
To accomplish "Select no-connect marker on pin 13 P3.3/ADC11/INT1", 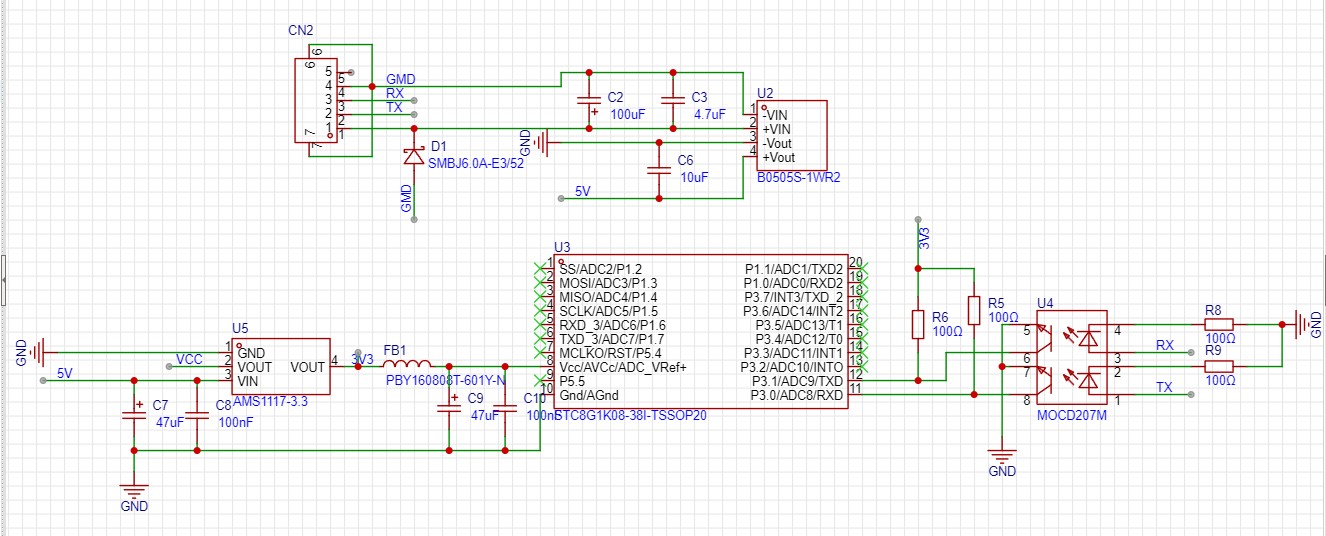I will click(x=863, y=353).
